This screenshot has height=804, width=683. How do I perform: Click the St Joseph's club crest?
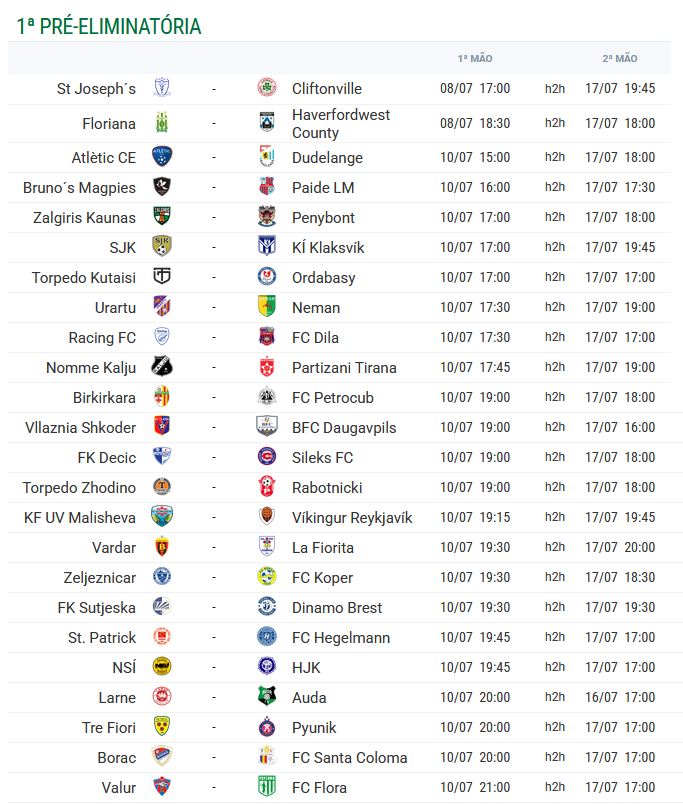tap(162, 88)
